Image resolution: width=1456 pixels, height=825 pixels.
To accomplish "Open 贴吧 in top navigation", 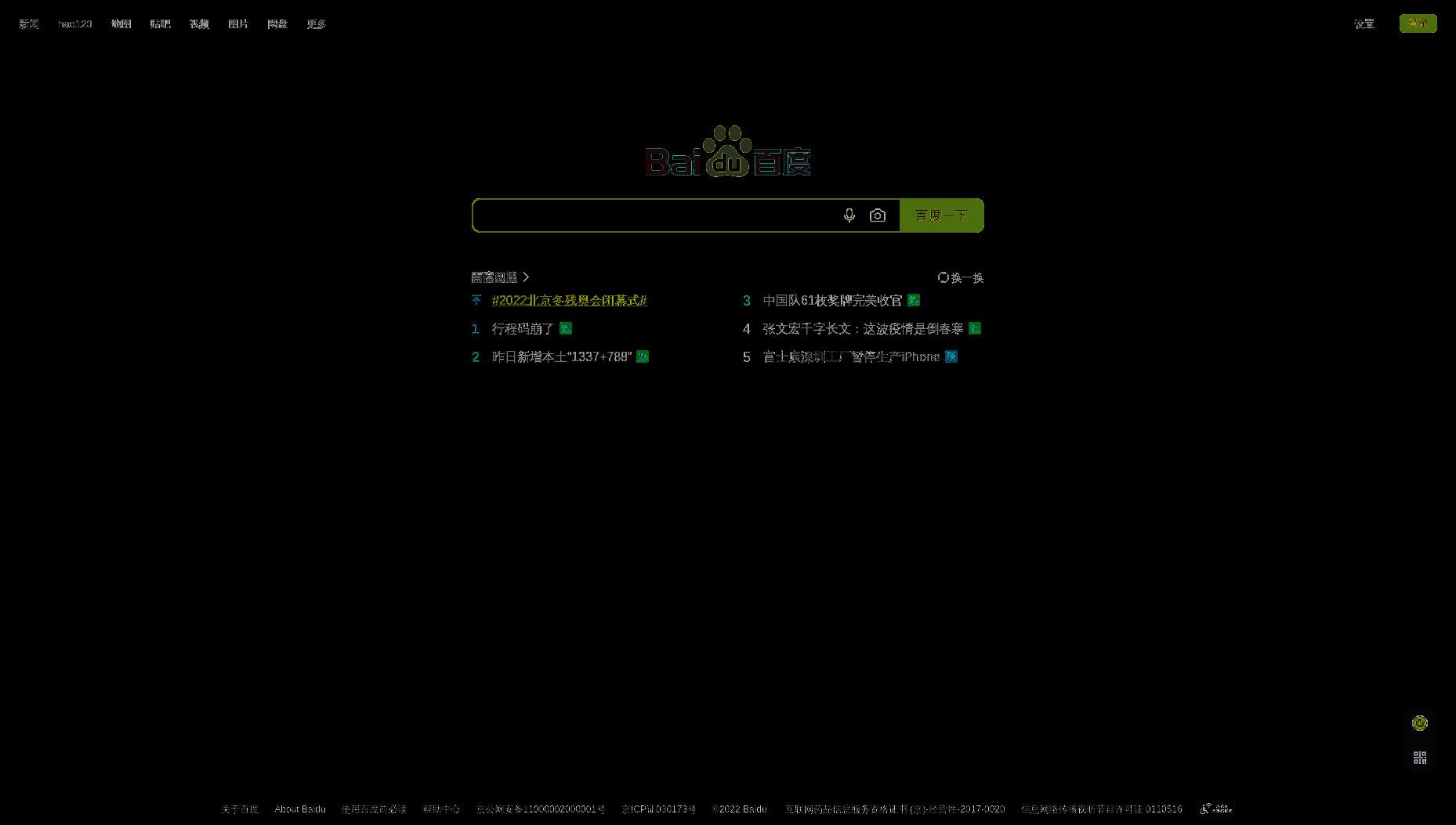I will click(x=160, y=24).
